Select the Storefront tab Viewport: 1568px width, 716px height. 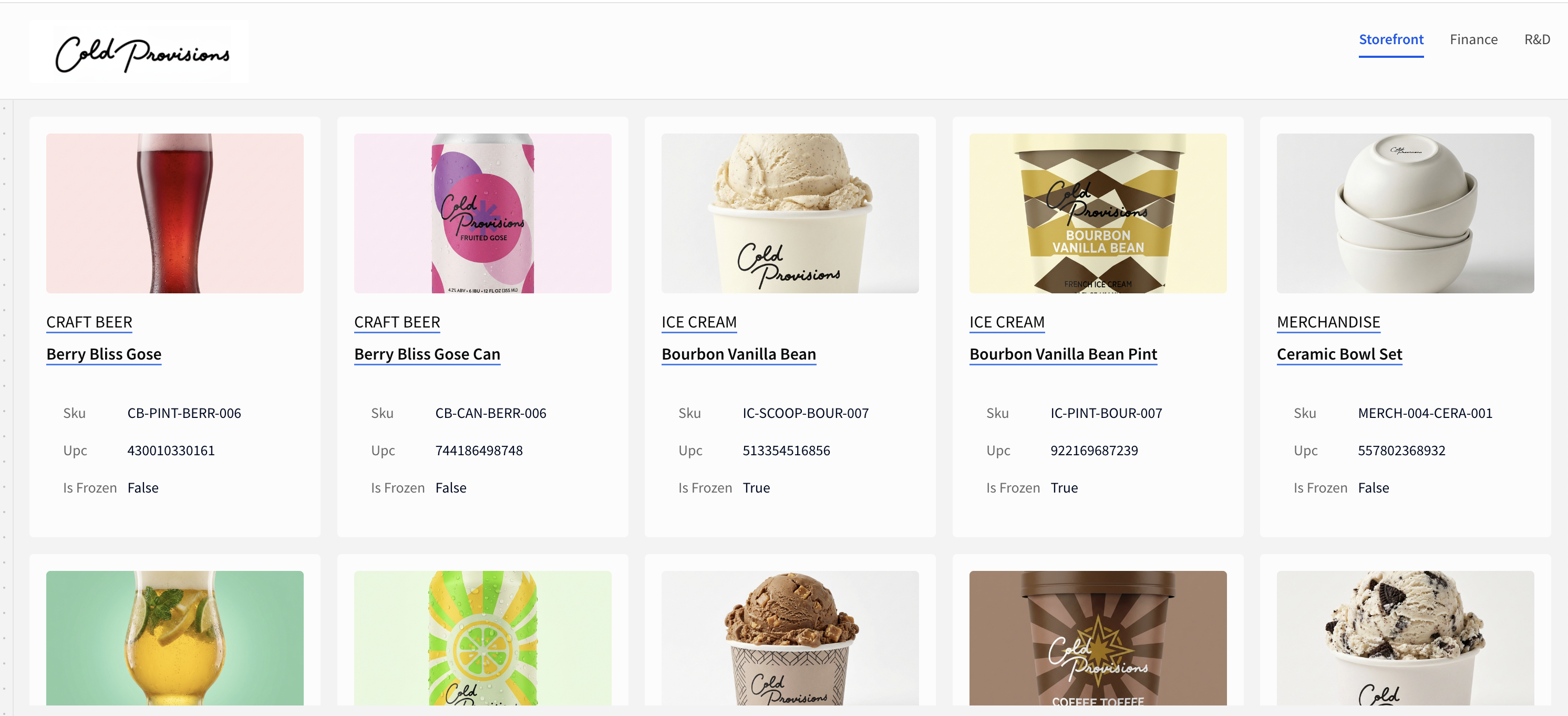[1391, 39]
